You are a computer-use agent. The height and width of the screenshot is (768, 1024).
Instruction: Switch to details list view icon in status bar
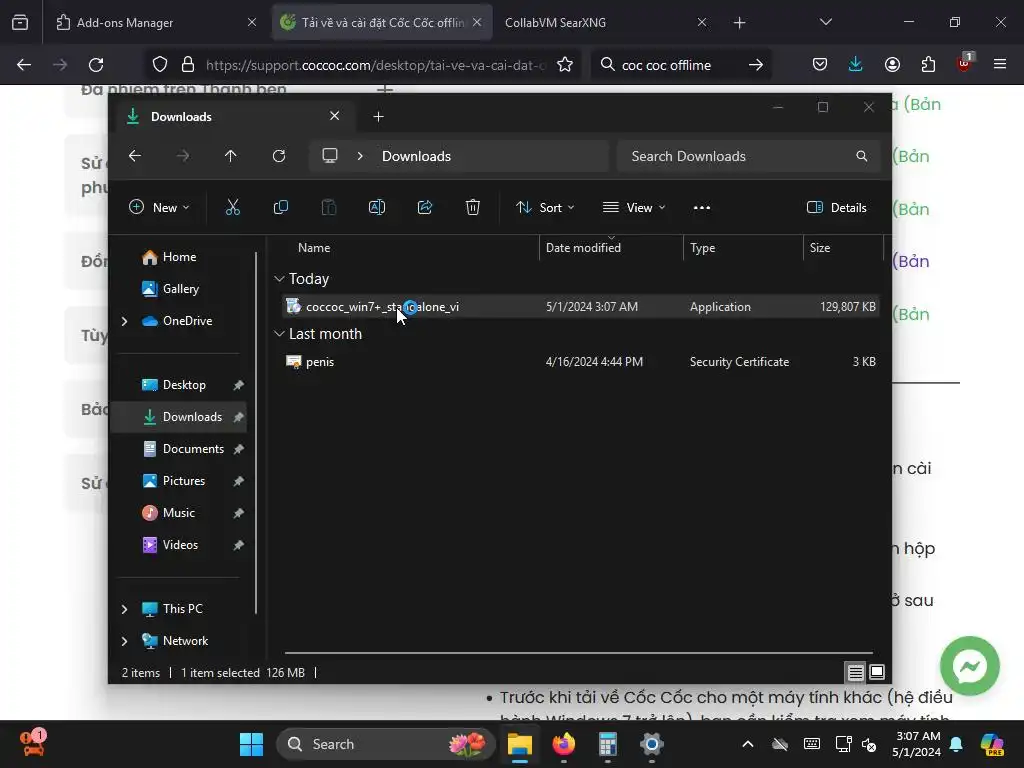(x=856, y=672)
